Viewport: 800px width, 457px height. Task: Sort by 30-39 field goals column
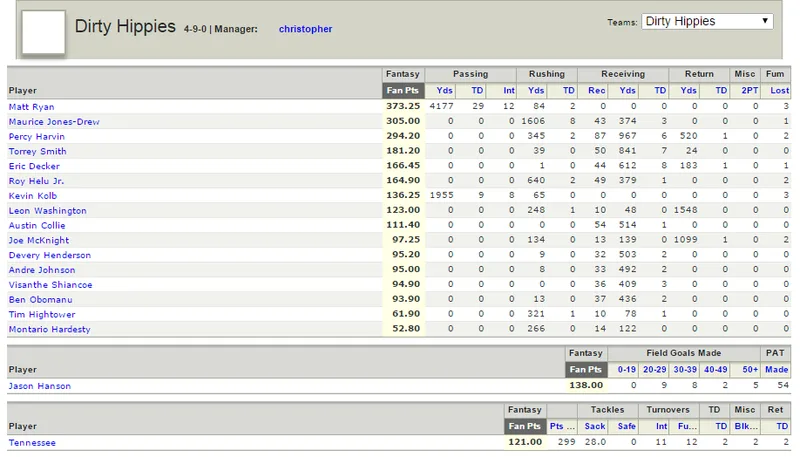point(685,369)
